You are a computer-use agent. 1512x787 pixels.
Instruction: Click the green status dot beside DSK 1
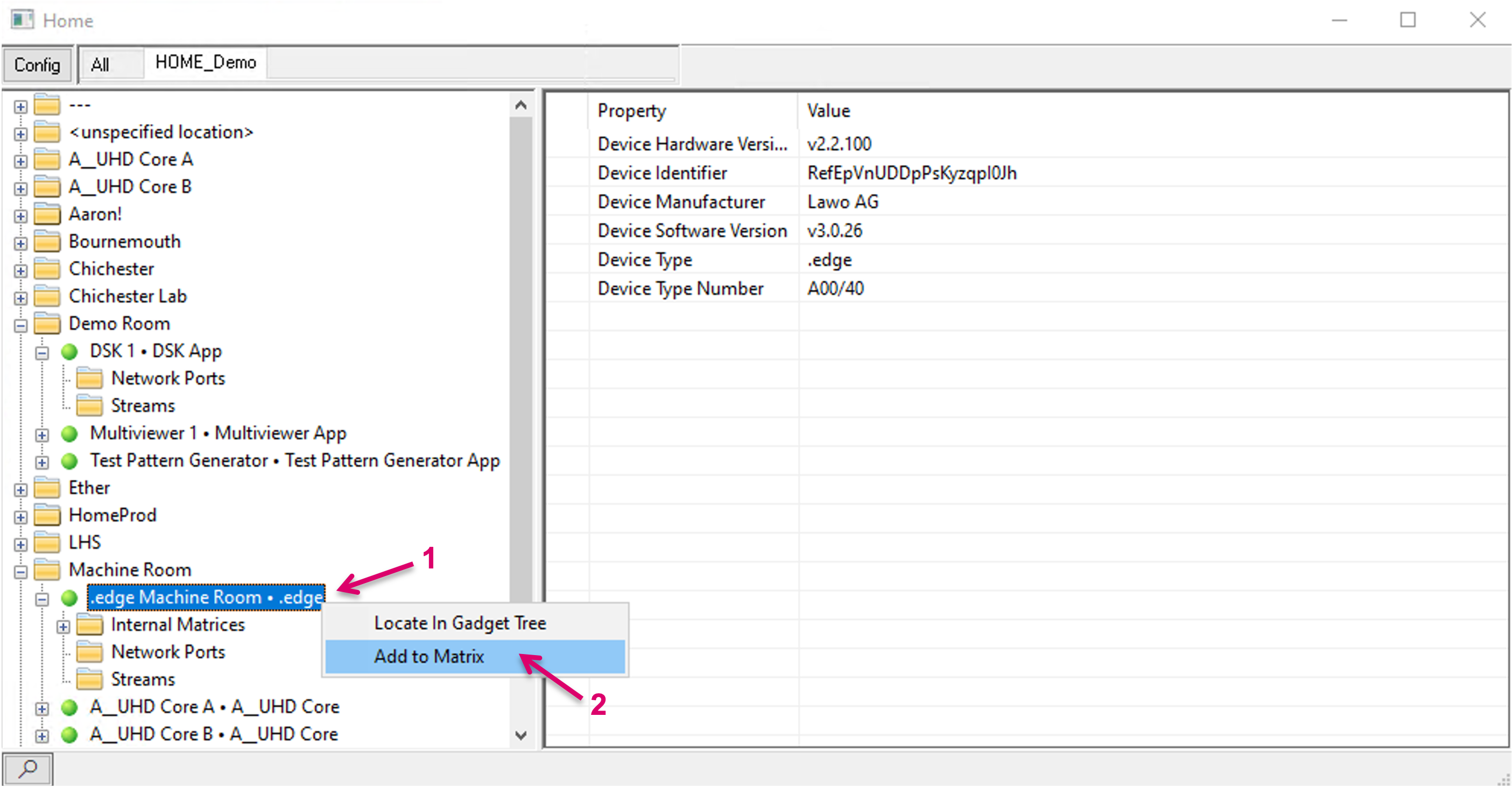[x=69, y=352]
